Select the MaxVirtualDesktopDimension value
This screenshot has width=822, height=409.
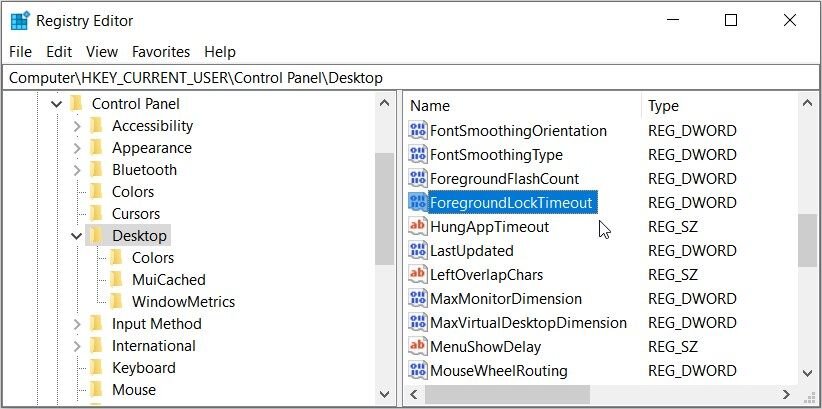pyautogui.click(x=528, y=322)
